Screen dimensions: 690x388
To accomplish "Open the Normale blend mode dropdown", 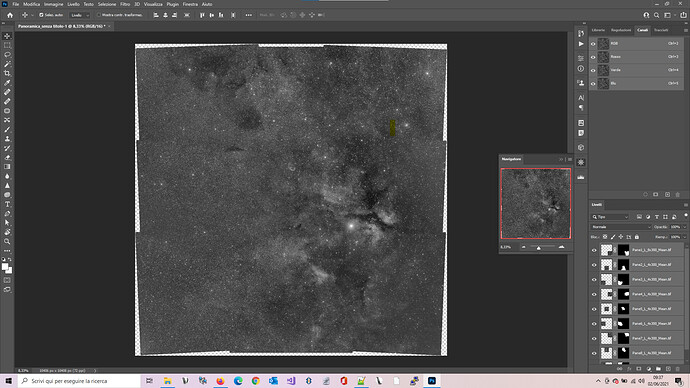I will (620, 227).
